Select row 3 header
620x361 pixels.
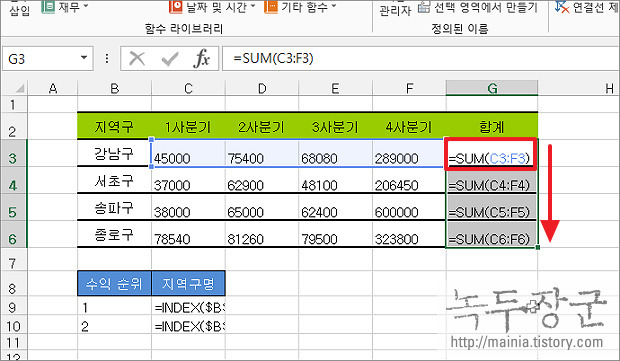[x=13, y=153]
